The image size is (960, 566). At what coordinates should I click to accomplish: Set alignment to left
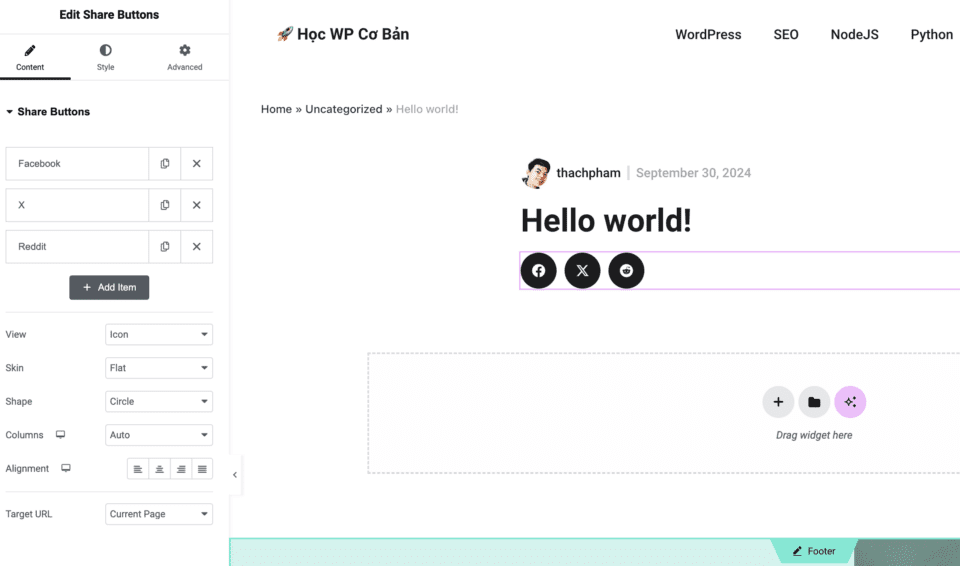(138, 469)
